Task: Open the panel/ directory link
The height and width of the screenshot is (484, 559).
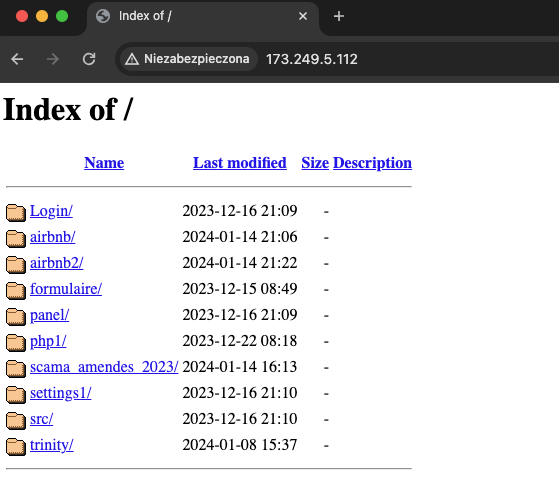Action: pyautogui.click(x=50, y=315)
